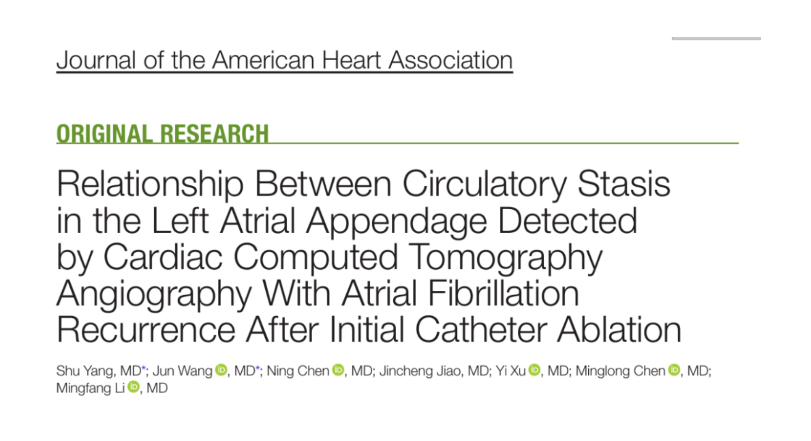Viewport: 811px width, 441px height.
Task: Click author name Jincheng Jiao
Action: [x=419, y=371]
